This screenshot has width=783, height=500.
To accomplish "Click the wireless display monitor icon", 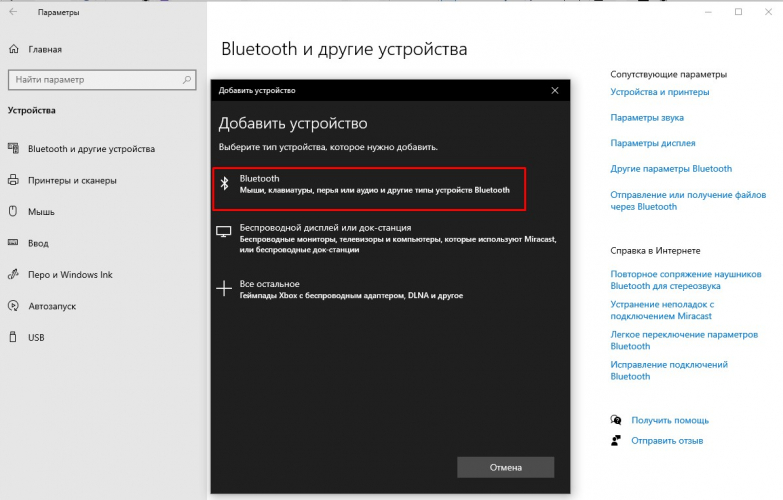I will (x=224, y=233).
